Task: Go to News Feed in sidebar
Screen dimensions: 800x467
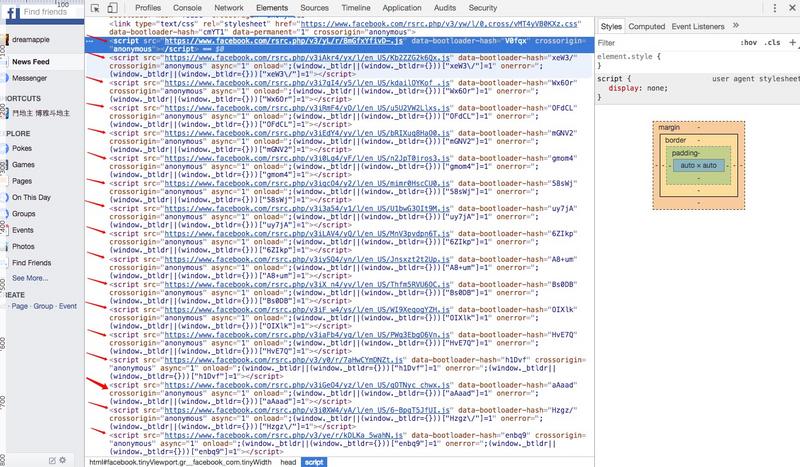Action: (31, 61)
